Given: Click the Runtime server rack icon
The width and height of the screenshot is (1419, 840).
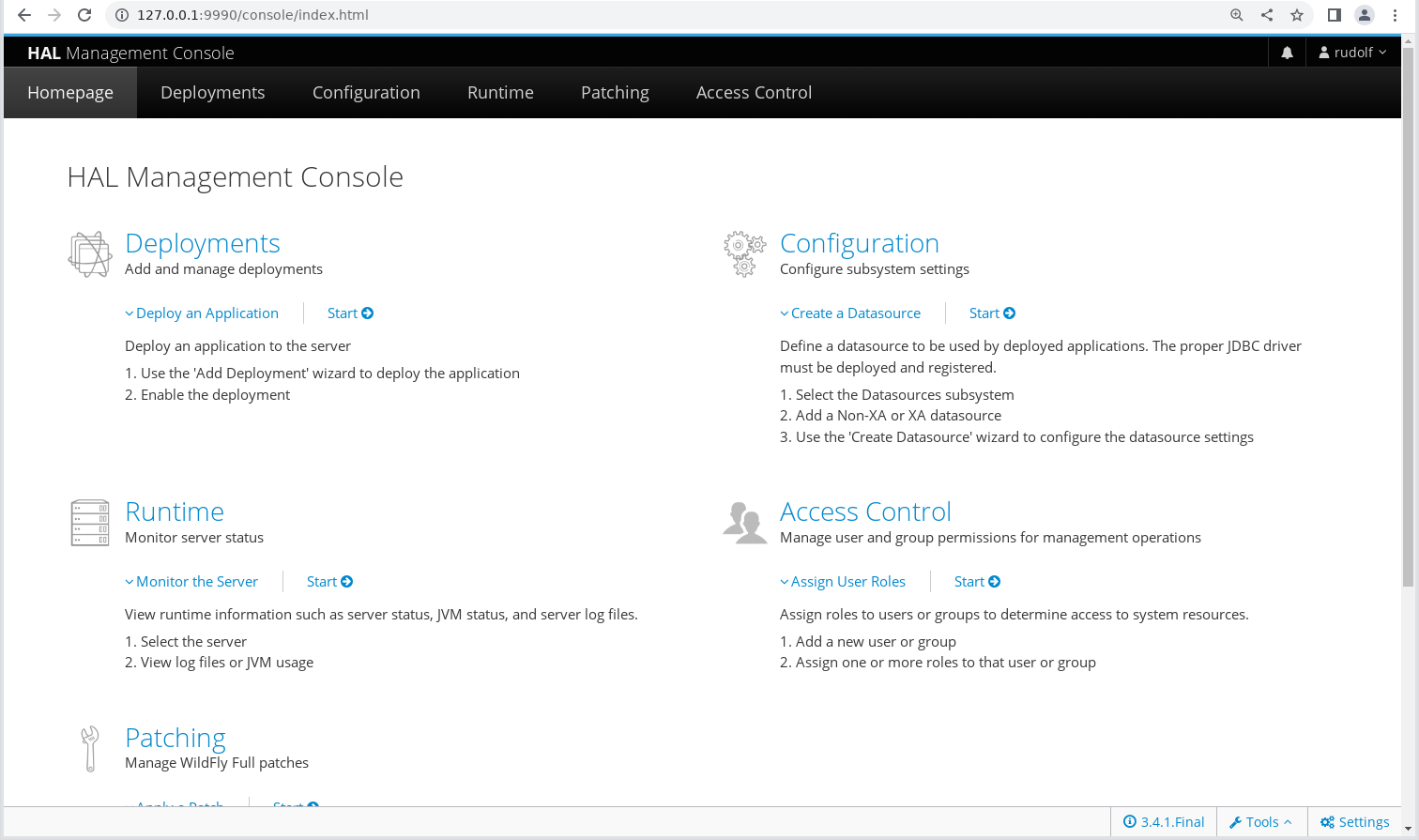Looking at the screenshot, I should coord(90,523).
